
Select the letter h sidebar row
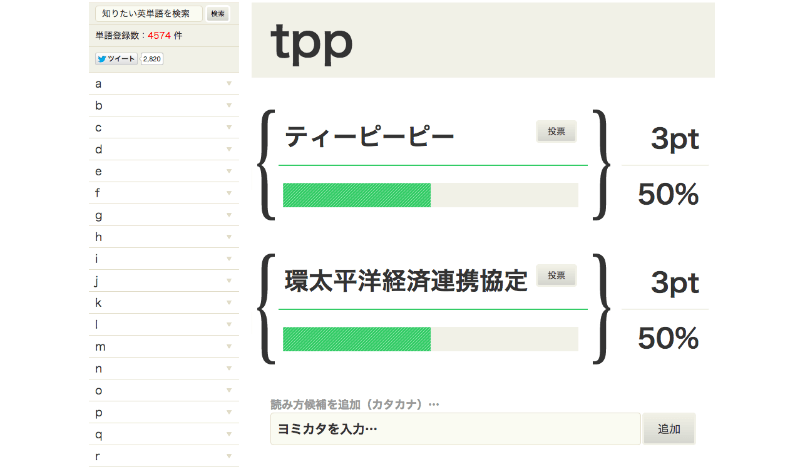coord(164,237)
